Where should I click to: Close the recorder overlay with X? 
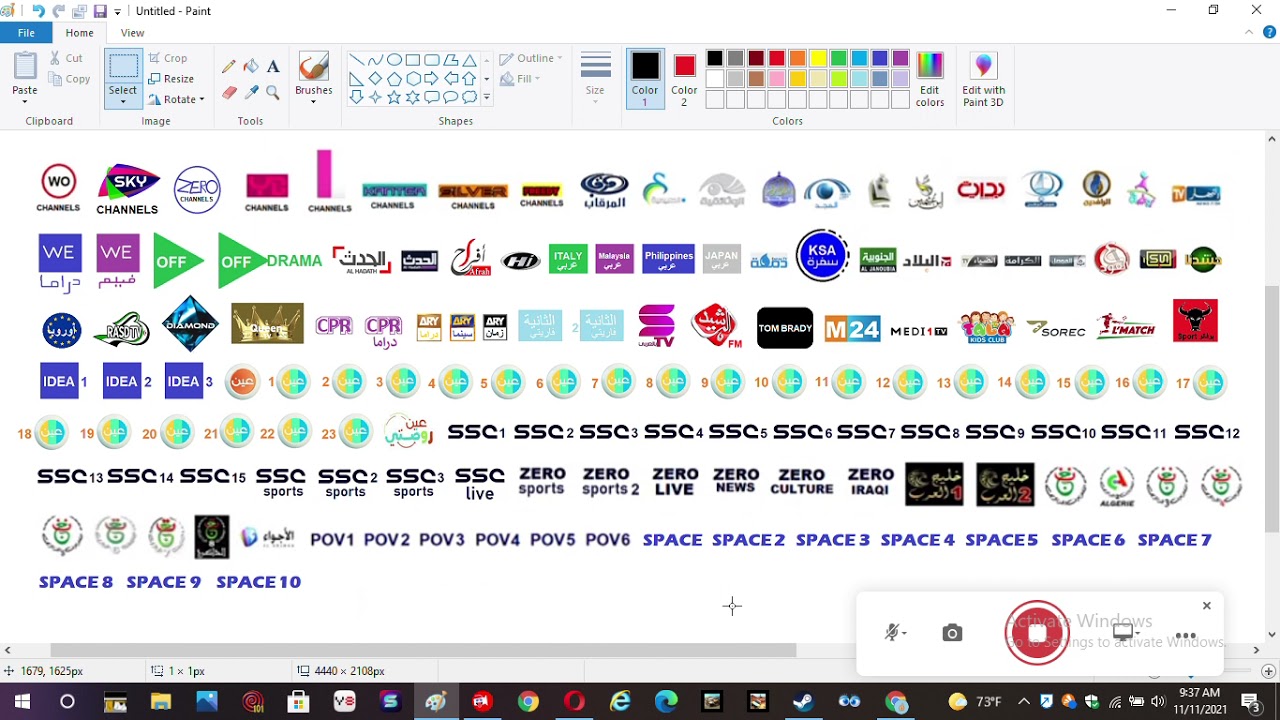pyautogui.click(x=1207, y=606)
